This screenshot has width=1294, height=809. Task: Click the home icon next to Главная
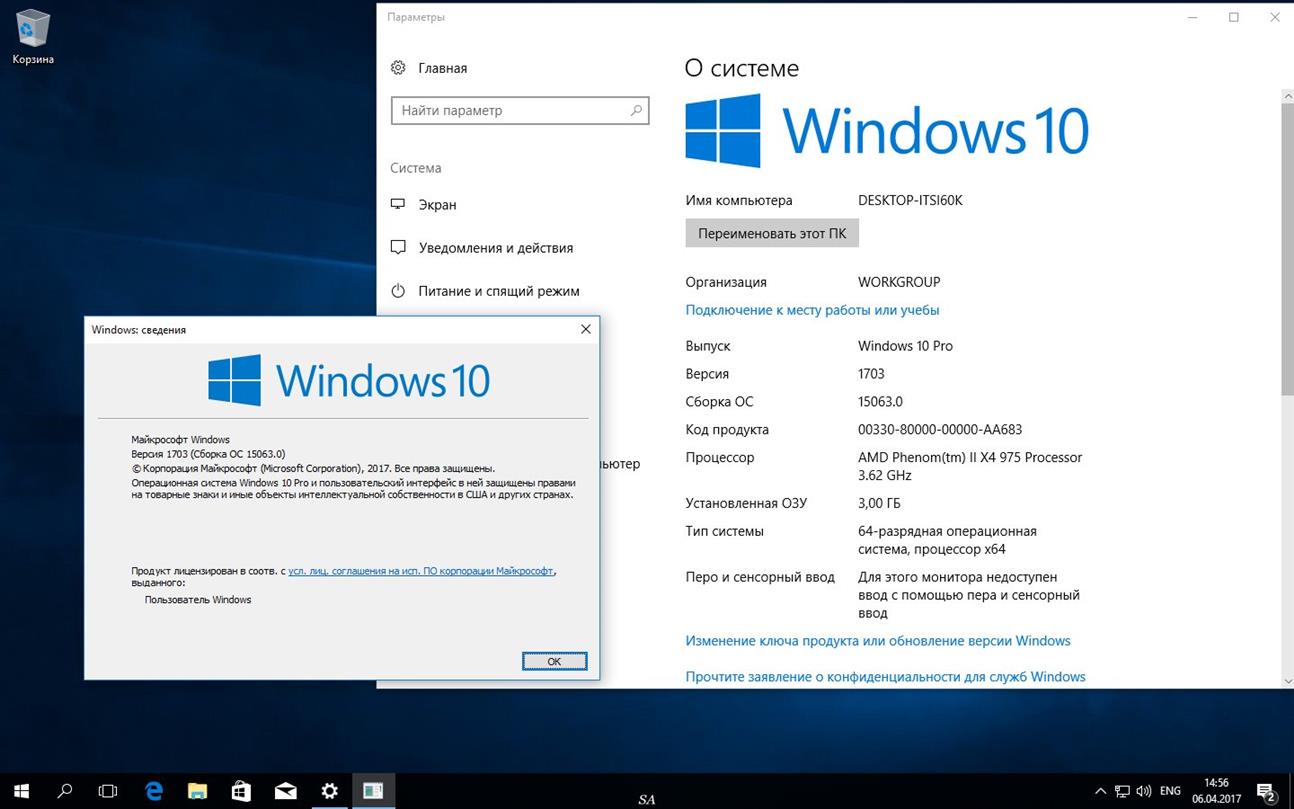coord(399,68)
